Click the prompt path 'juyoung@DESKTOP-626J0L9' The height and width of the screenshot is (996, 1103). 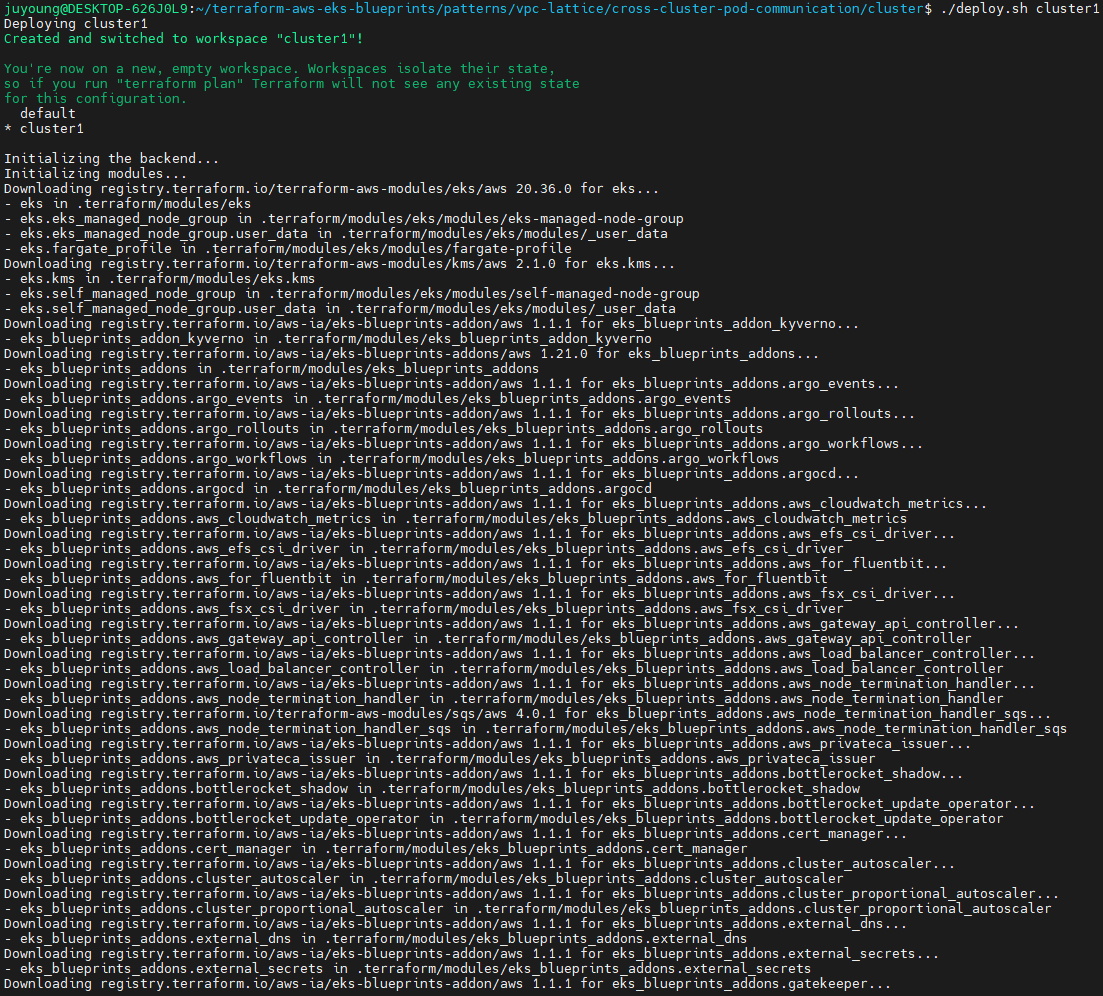coord(96,8)
